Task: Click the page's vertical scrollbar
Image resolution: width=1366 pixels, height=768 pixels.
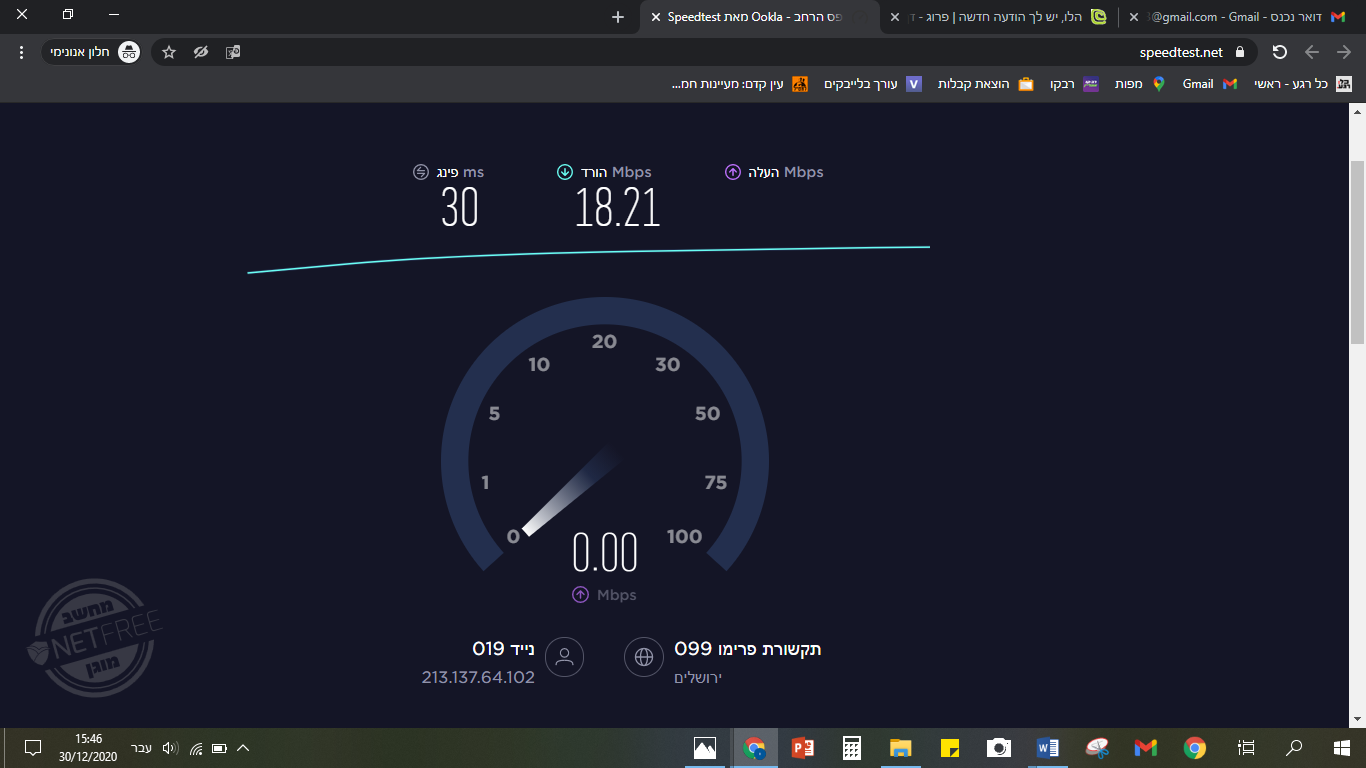Action: coord(1357,250)
